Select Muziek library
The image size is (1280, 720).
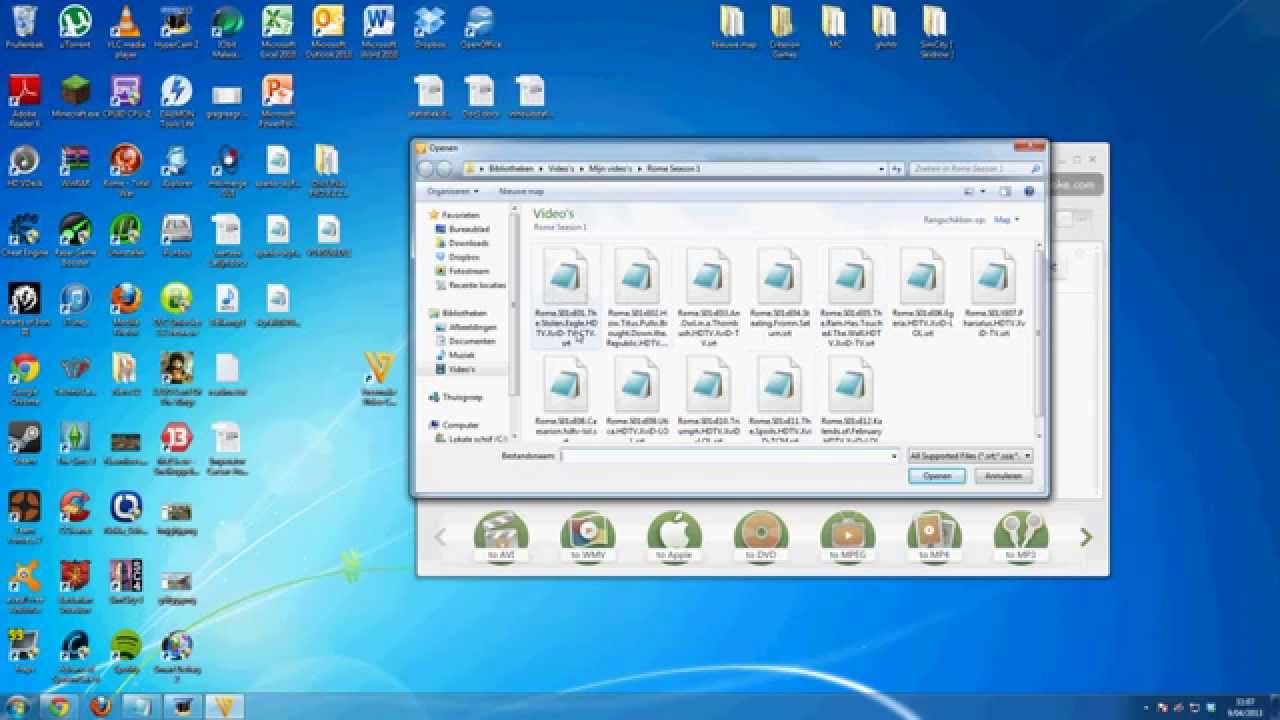(x=461, y=355)
